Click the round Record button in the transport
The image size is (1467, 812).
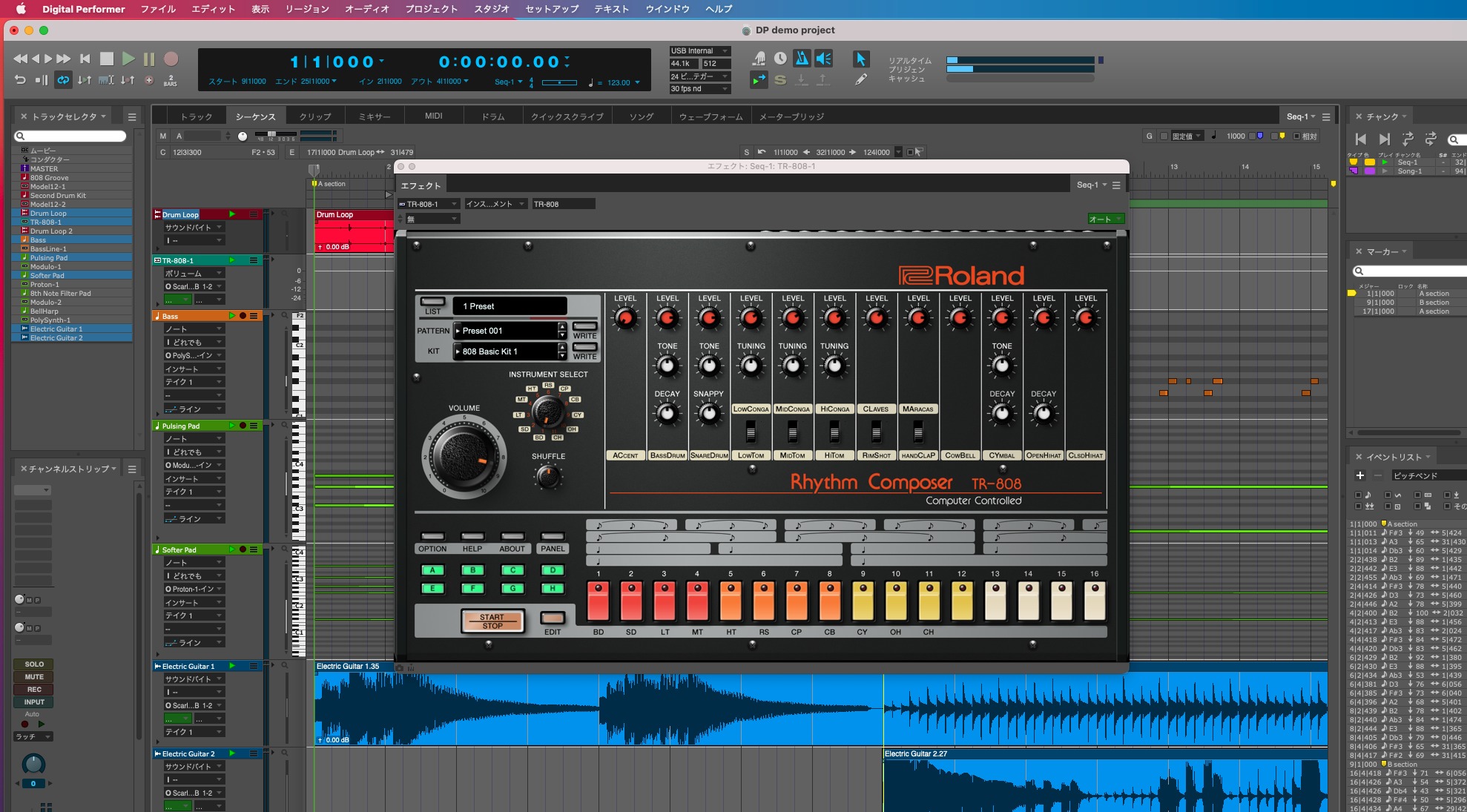click(171, 59)
